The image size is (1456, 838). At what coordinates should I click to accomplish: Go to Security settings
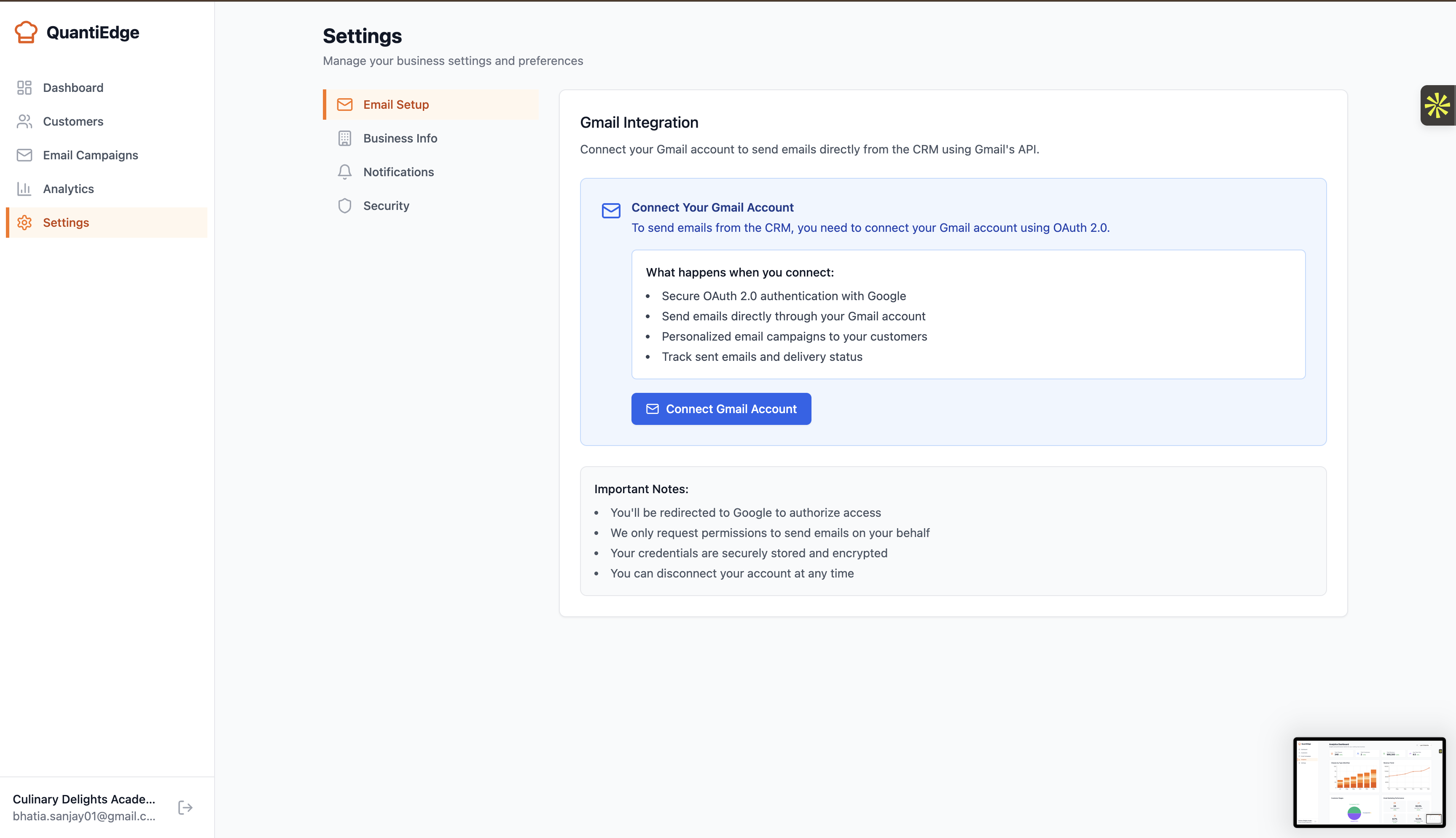(386, 205)
